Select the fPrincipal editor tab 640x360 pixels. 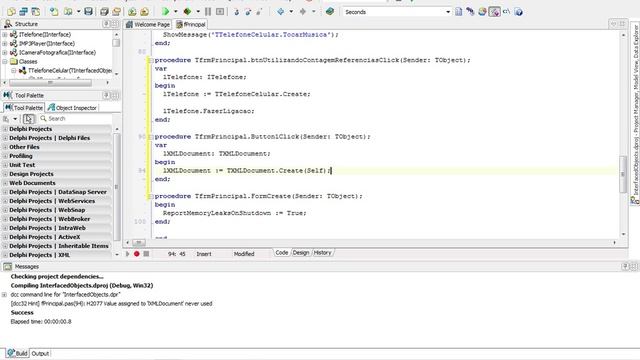pyautogui.click(x=191, y=24)
